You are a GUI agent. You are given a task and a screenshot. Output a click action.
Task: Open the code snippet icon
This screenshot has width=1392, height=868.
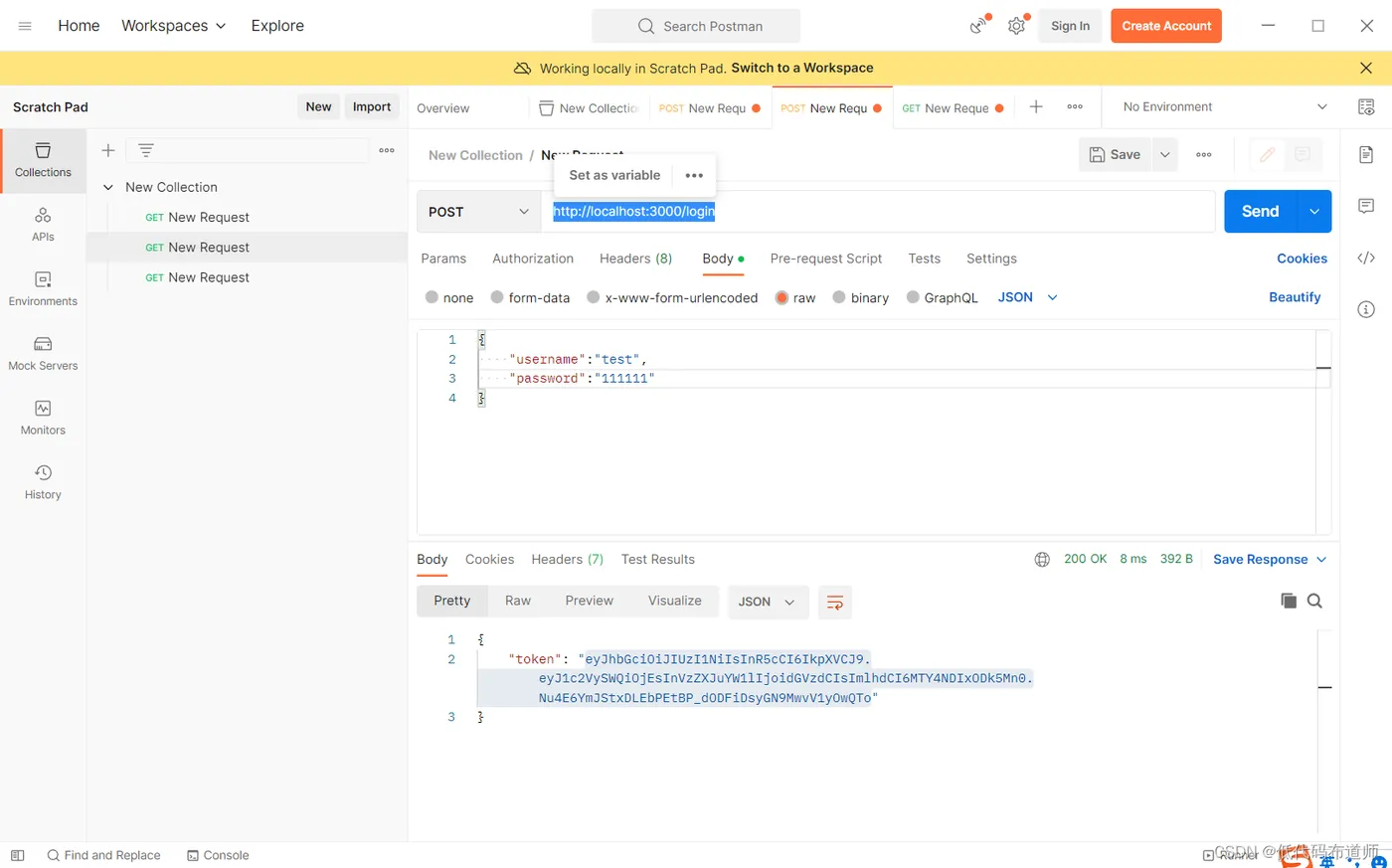(1366, 259)
